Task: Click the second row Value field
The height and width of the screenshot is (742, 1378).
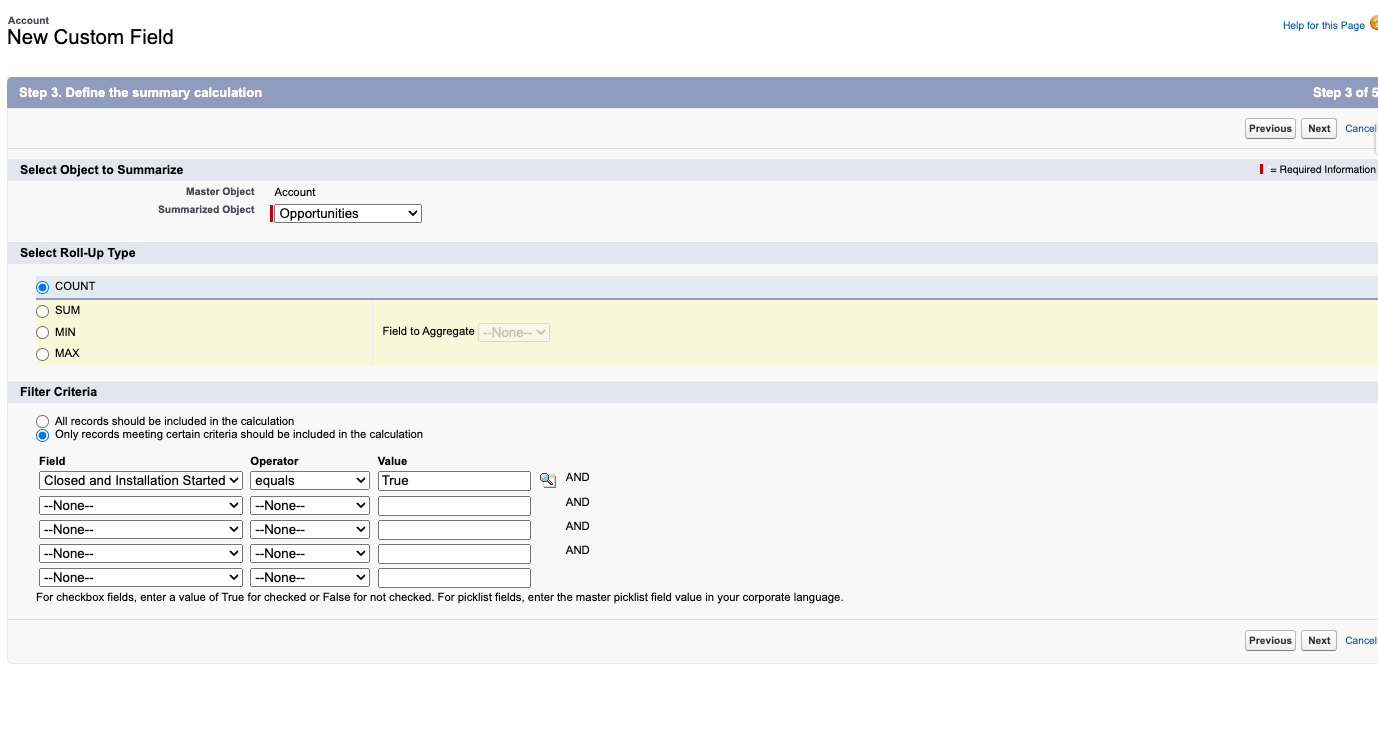Action: pos(454,506)
